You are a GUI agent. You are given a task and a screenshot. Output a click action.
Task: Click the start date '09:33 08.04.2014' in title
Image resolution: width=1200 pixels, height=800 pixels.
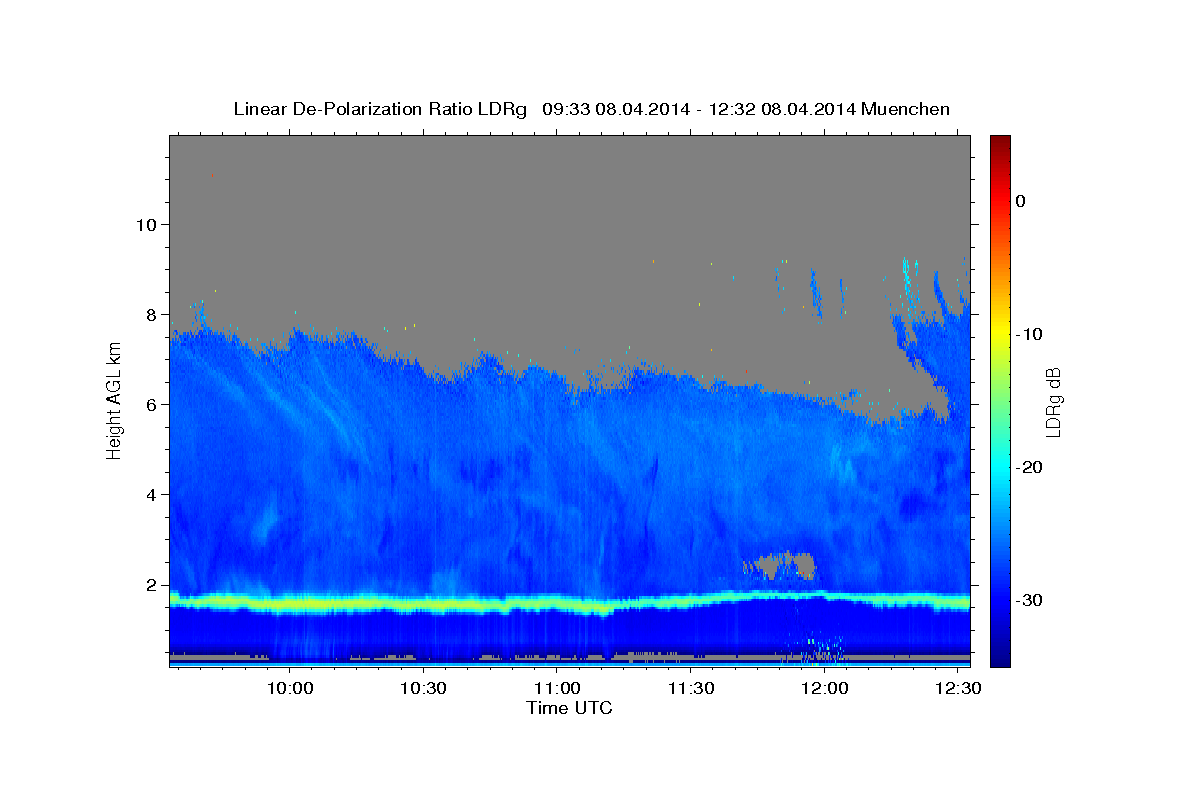click(616, 109)
